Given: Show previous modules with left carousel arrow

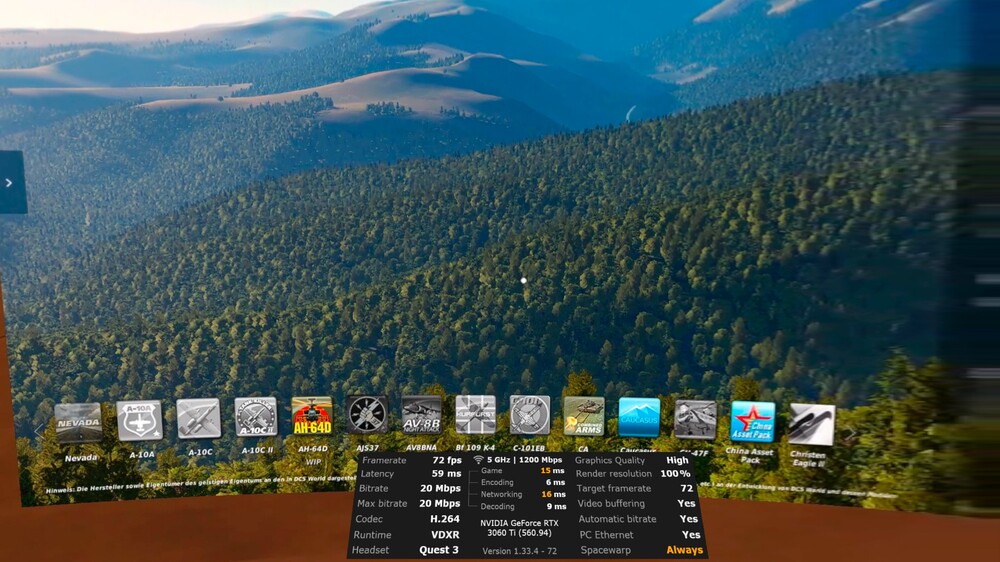Looking at the screenshot, I should coord(40,432).
